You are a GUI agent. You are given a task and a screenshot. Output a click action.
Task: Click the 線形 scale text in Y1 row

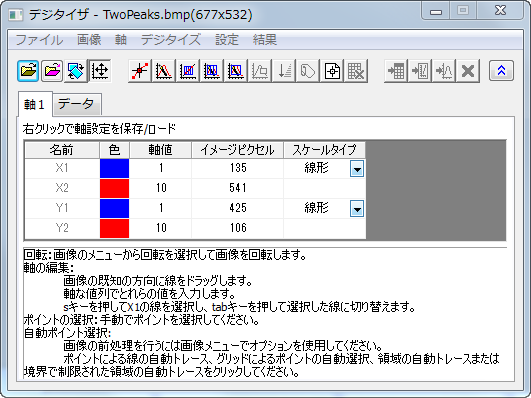(x=316, y=208)
